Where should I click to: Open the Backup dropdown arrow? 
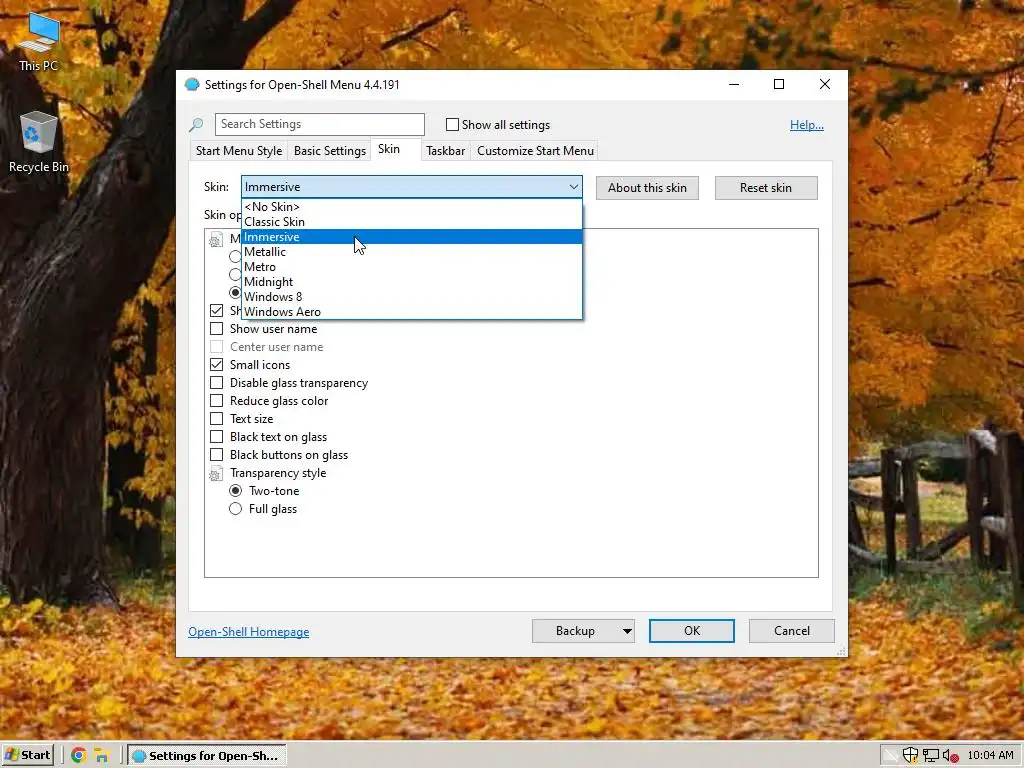point(627,631)
